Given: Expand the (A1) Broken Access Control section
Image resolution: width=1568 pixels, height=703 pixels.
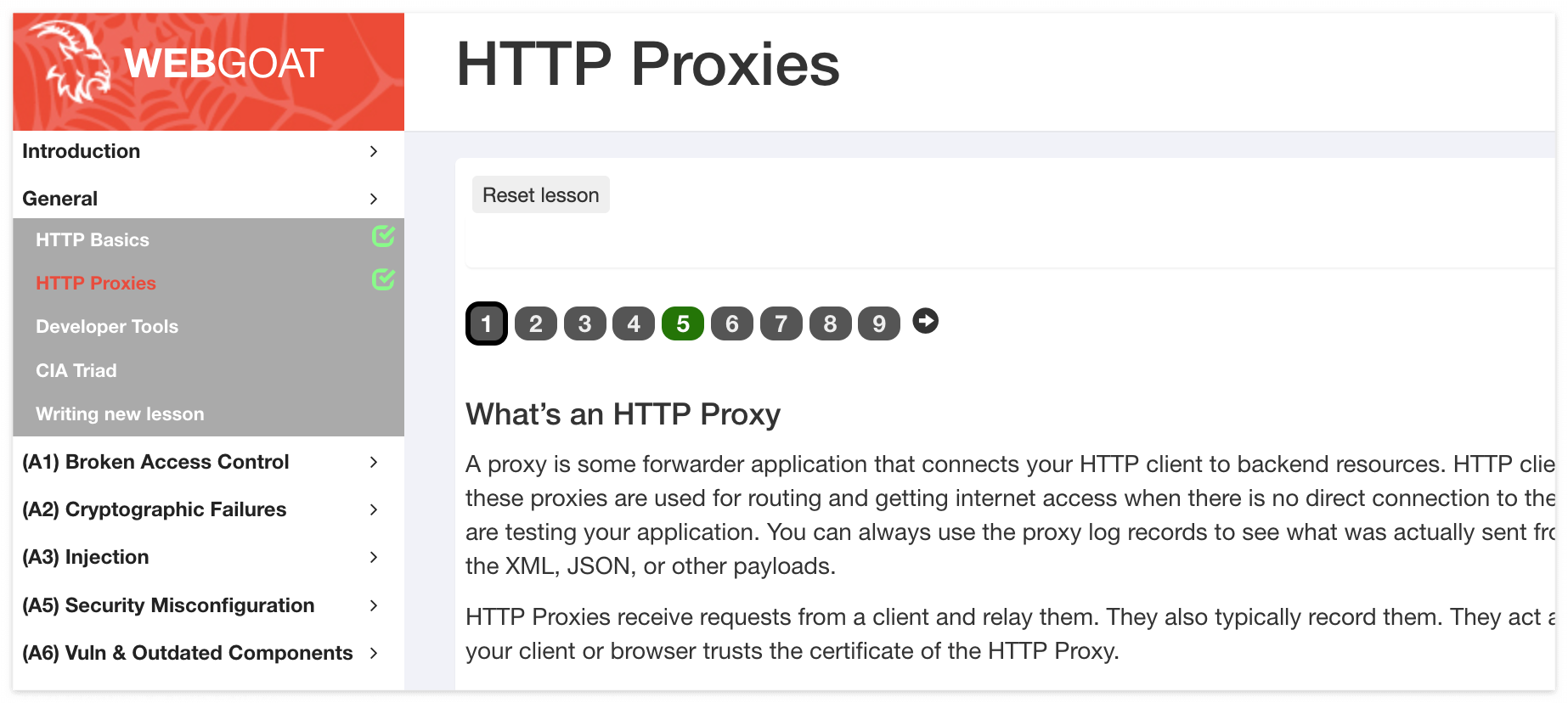Looking at the screenshot, I should (374, 462).
